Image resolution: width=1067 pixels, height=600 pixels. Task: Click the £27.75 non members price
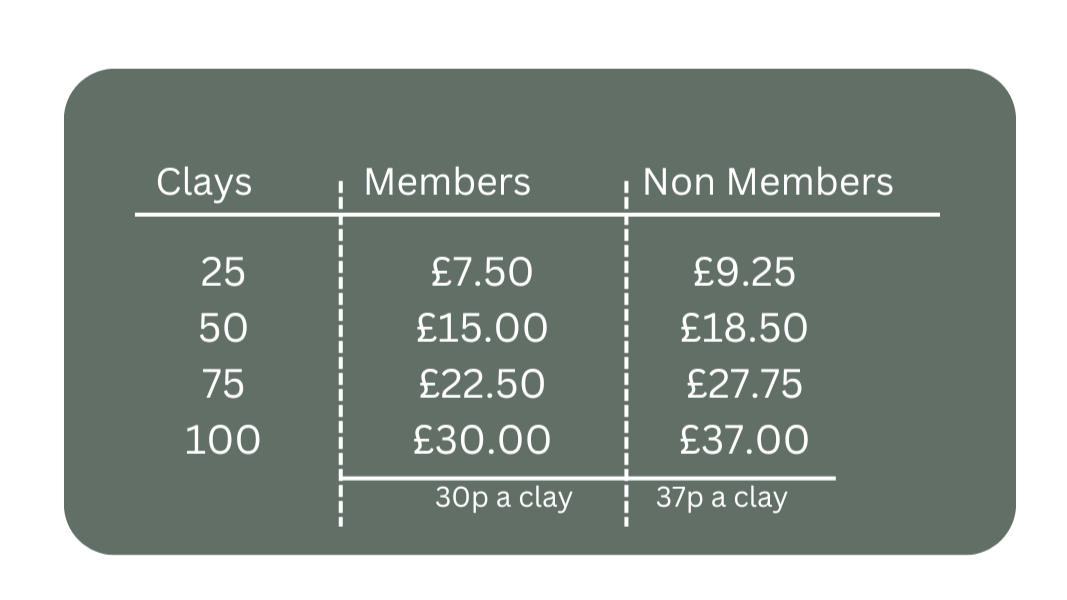[744, 384]
